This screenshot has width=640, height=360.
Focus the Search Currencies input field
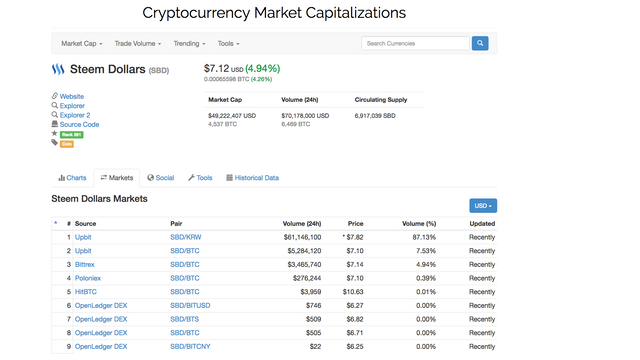(416, 43)
